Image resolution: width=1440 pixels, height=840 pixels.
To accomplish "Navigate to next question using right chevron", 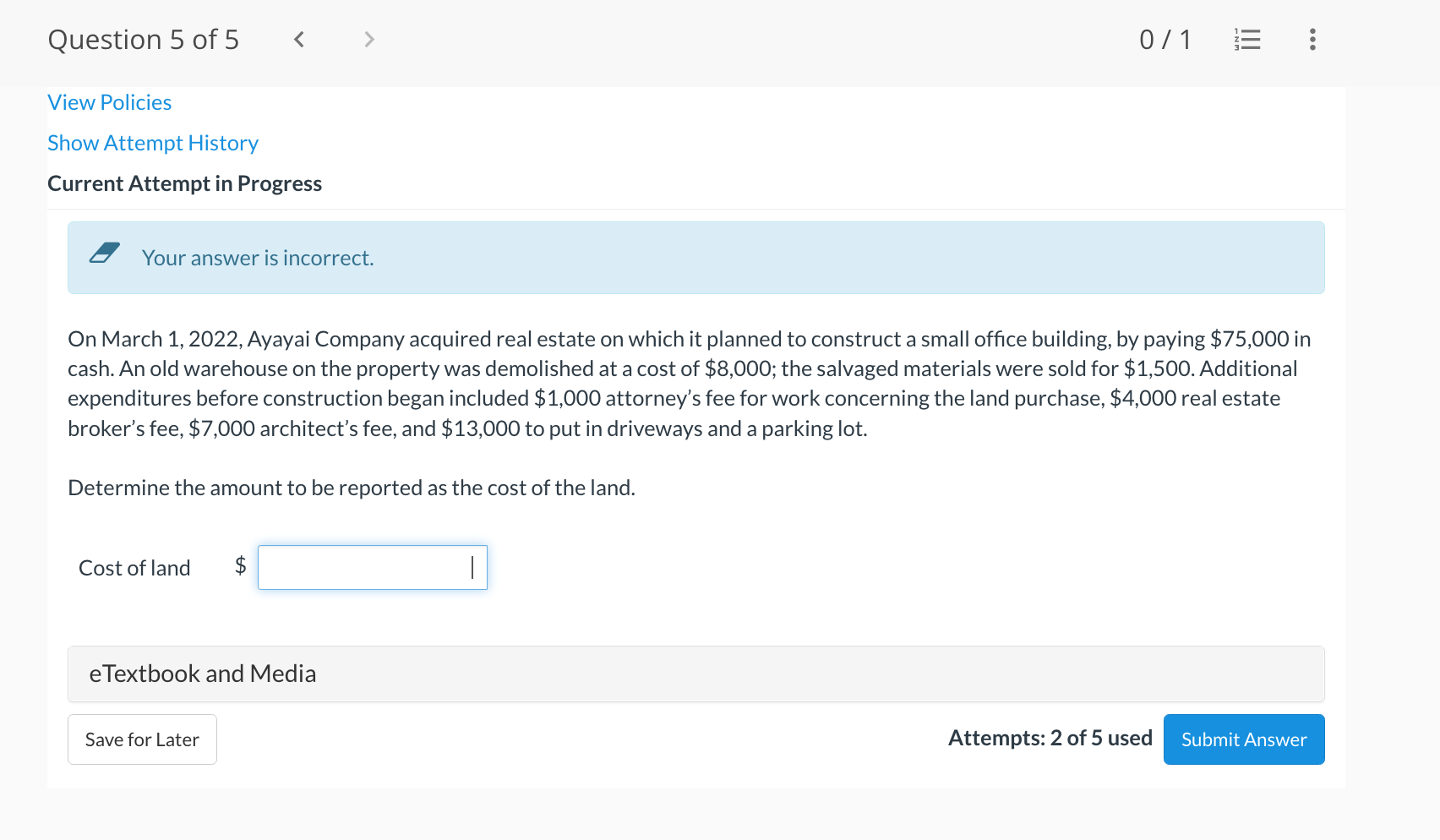I will (368, 39).
